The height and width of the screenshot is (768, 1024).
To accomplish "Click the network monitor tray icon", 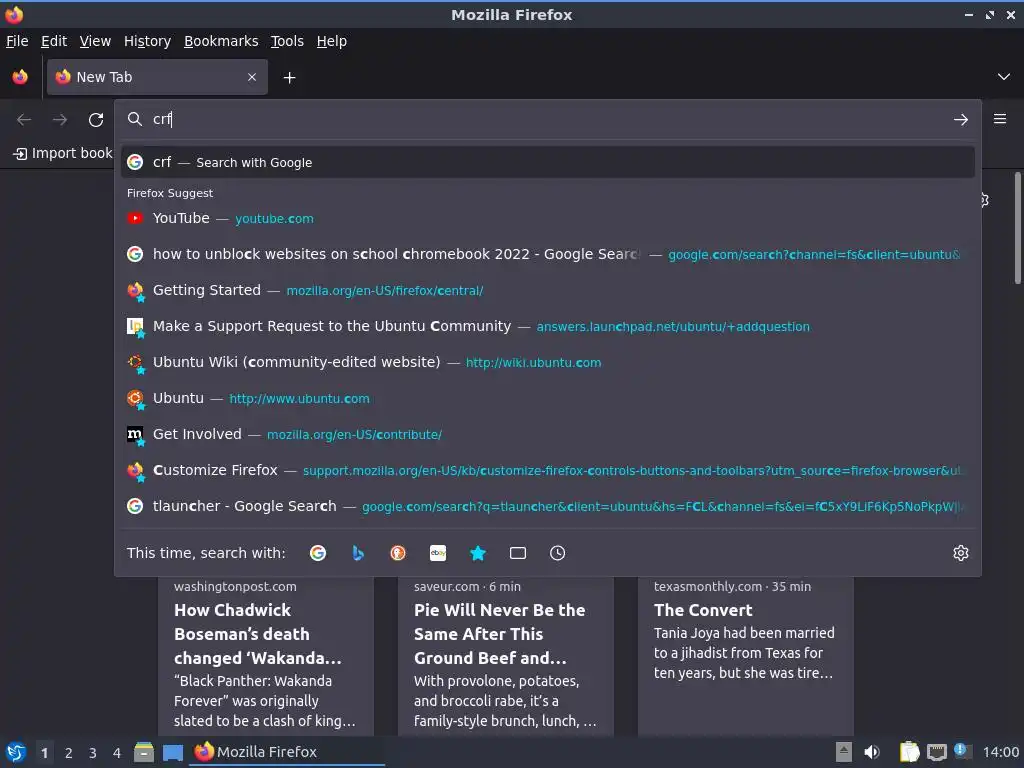I will (x=936, y=752).
